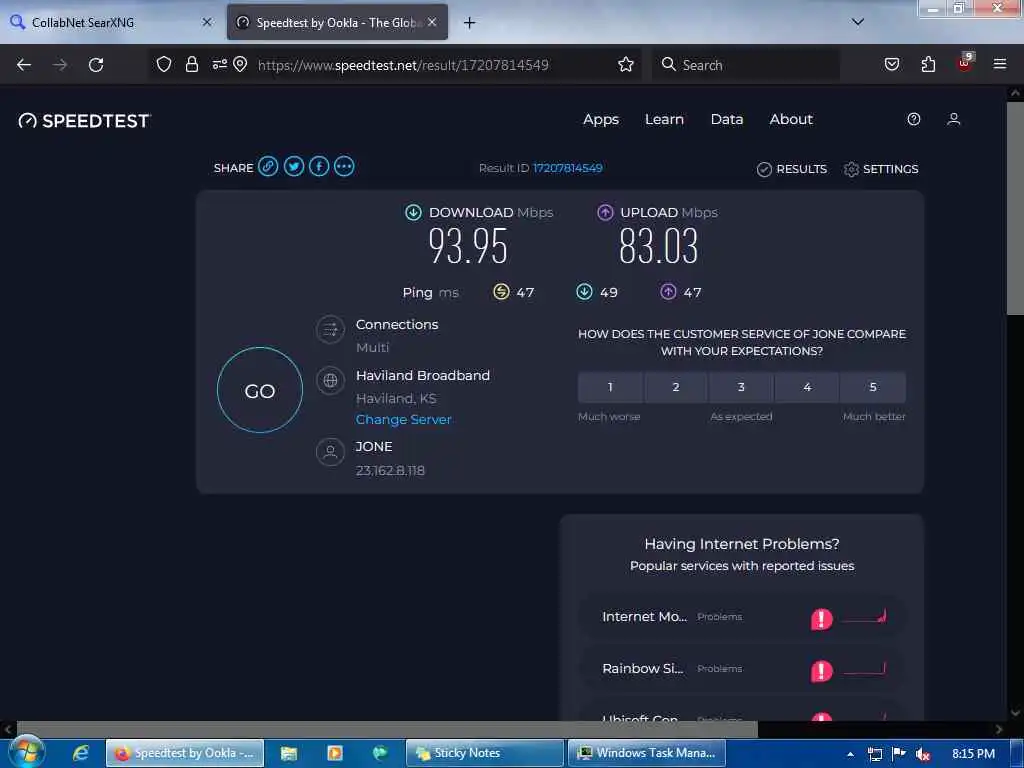Close the CollabNet SearXNG tab

pos(207,22)
